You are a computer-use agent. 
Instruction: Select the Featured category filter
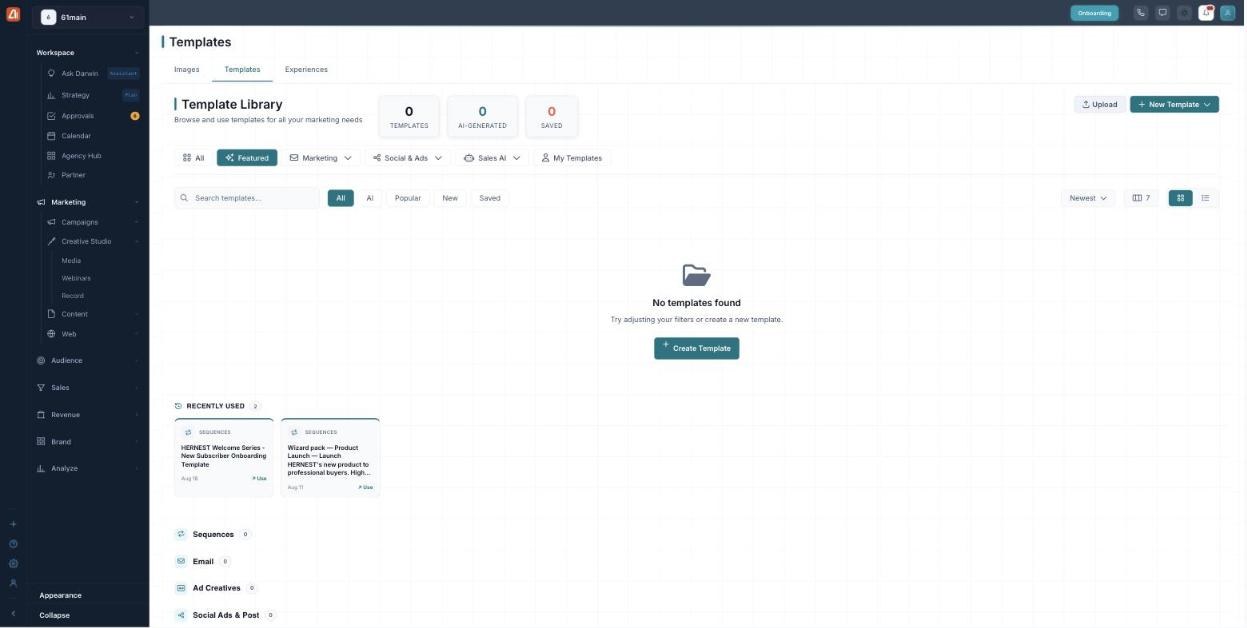(x=247, y=158)
